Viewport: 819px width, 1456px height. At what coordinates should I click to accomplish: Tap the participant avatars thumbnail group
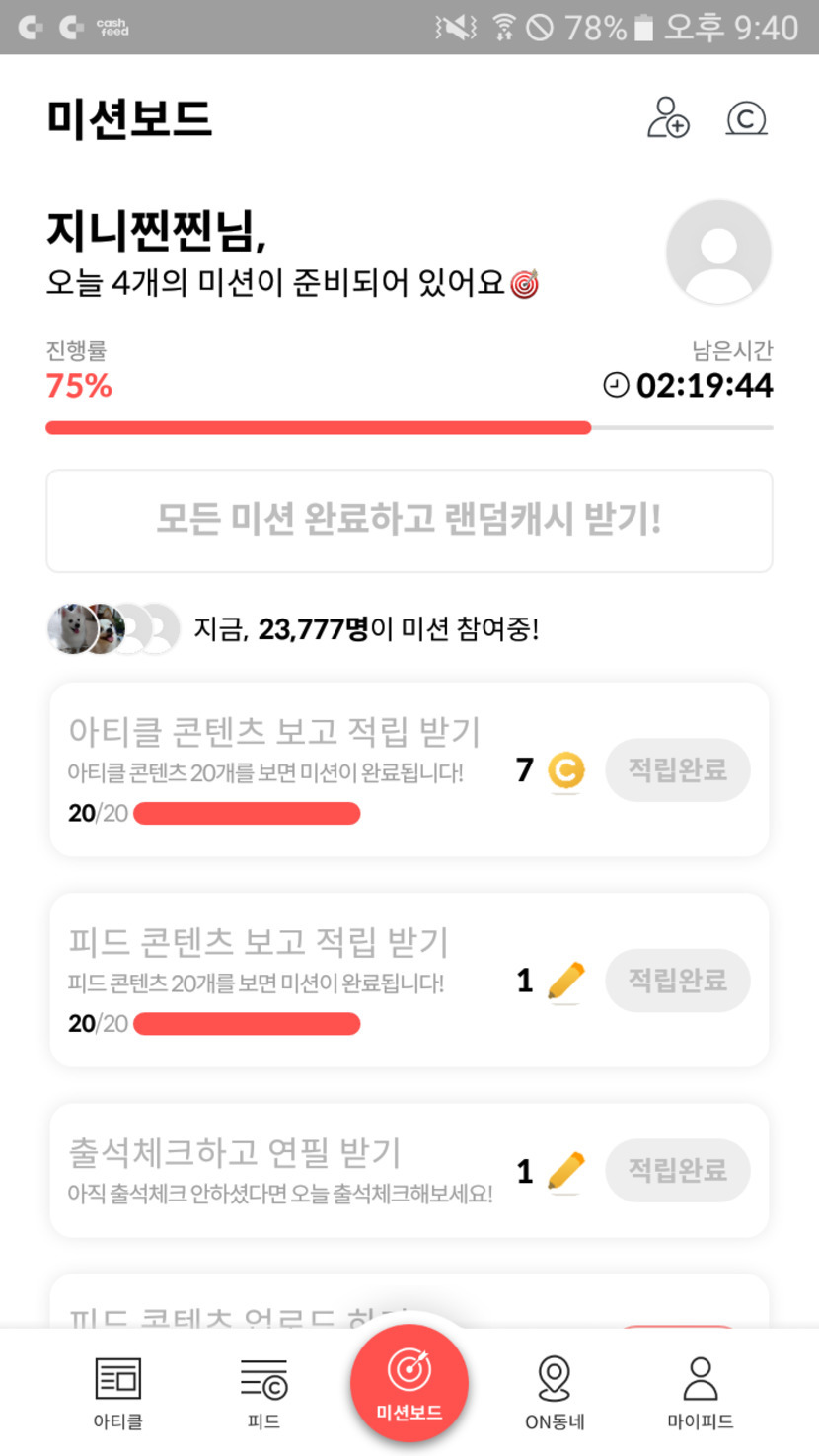(x=113, y=628)
